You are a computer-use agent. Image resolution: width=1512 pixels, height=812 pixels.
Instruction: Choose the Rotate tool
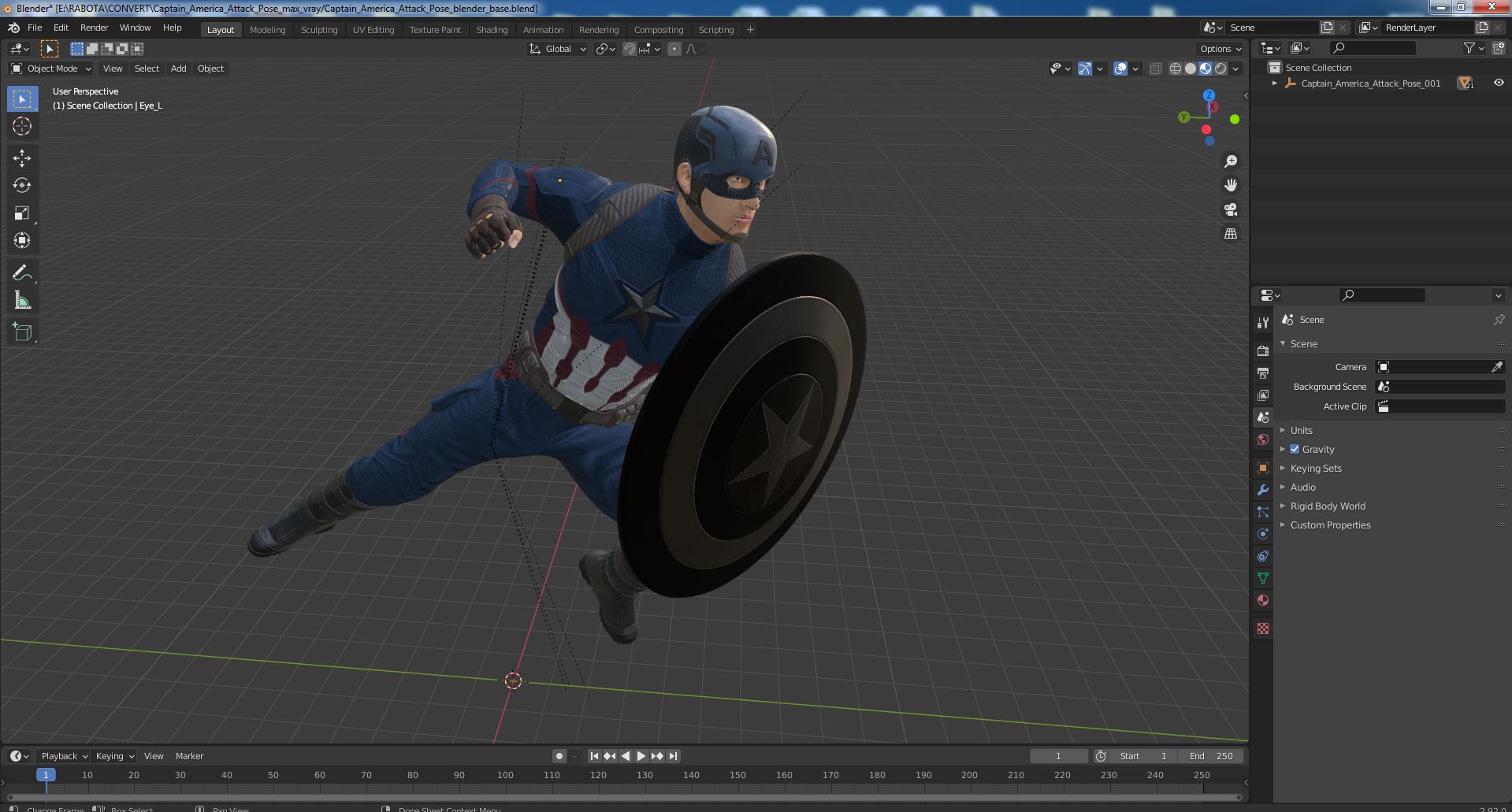[22, 185]
